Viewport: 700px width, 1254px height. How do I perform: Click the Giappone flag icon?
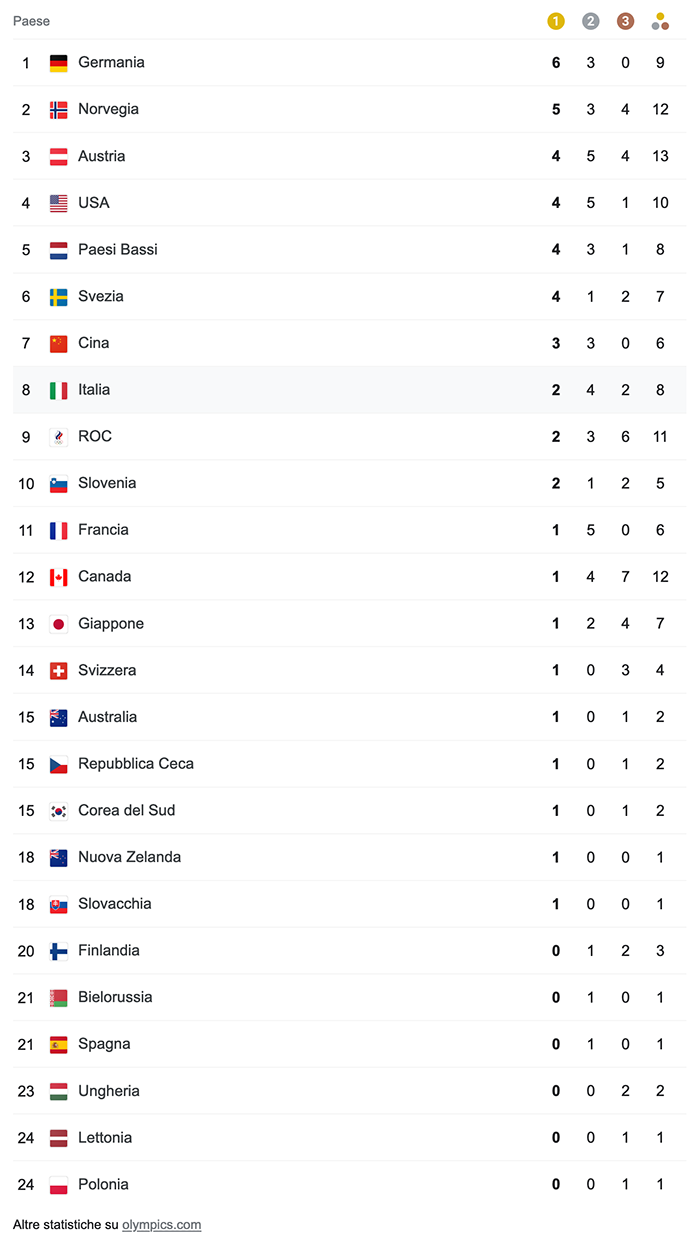[59, 624]
